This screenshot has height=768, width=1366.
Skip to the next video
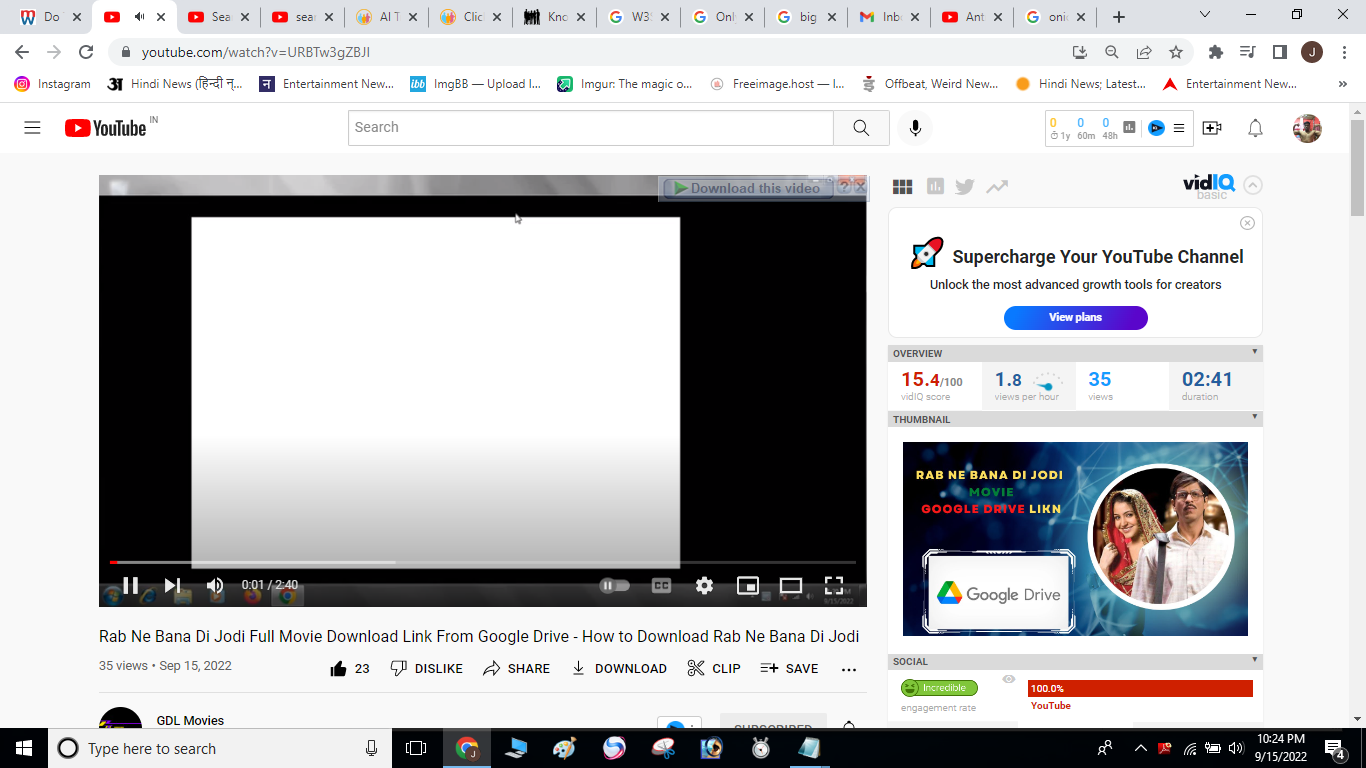173,585
